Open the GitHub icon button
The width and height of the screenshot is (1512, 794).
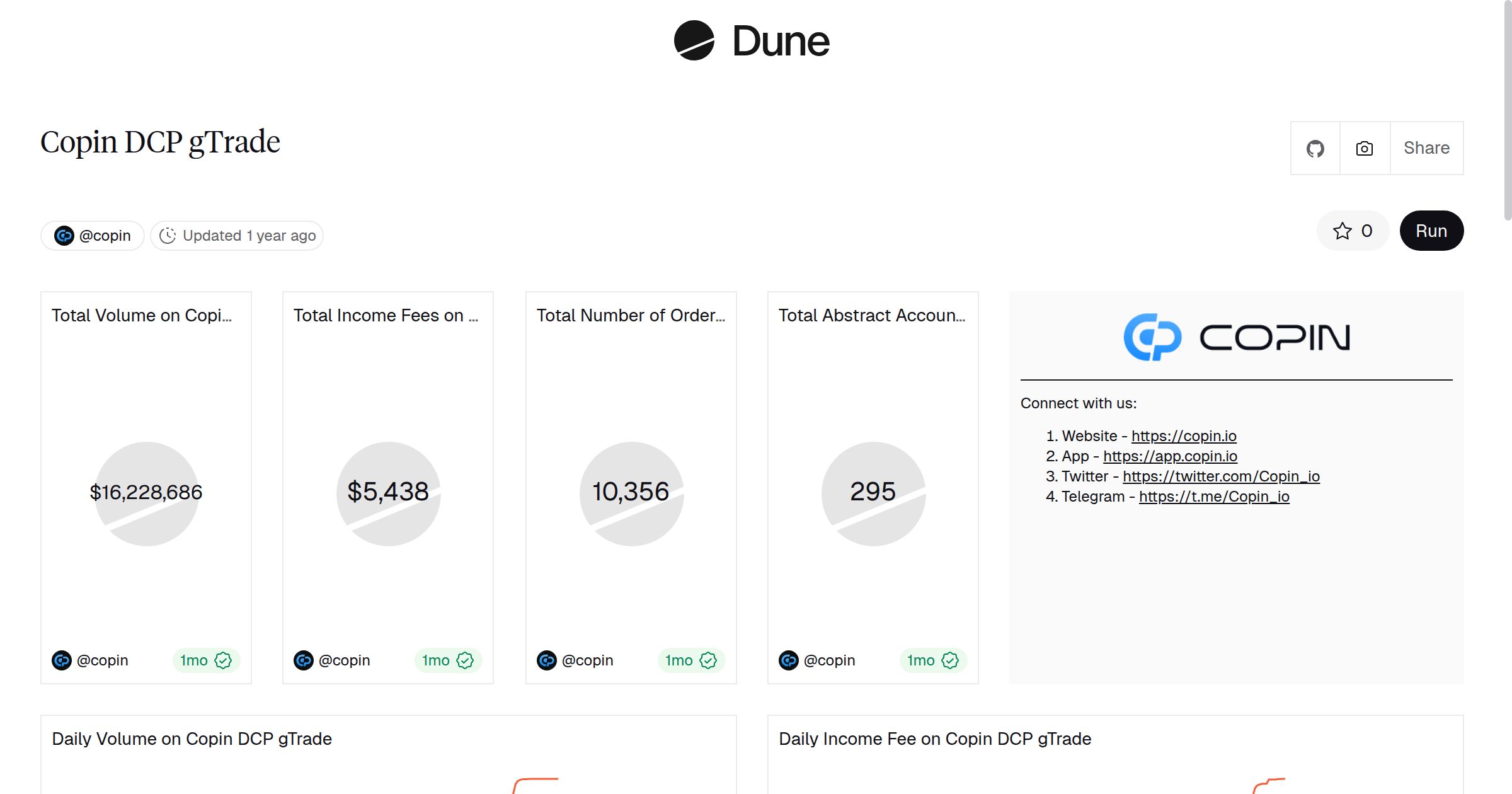coord(1315,149)
